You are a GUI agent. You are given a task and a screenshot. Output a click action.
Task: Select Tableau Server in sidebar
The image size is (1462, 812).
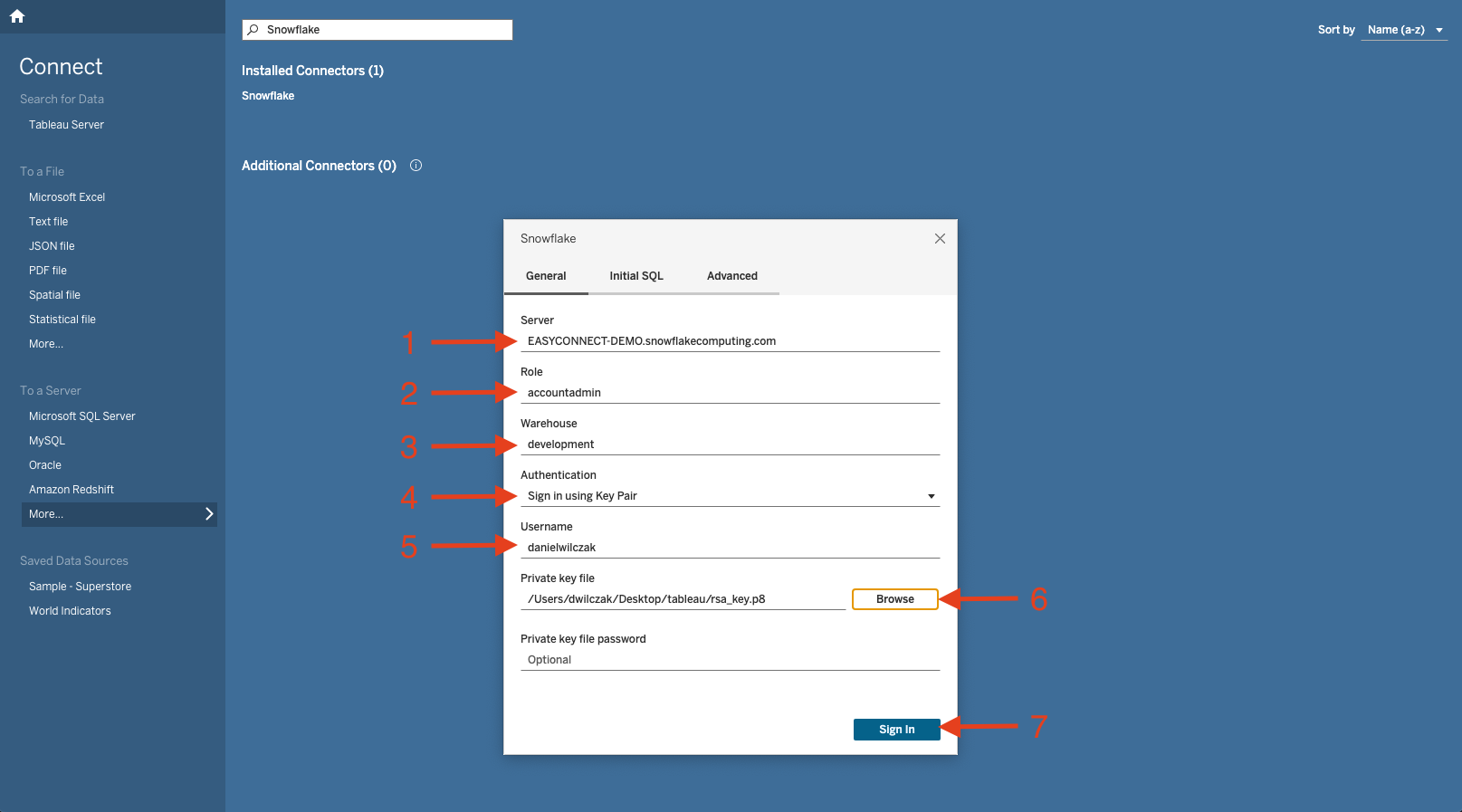click(x=66, y=125)
